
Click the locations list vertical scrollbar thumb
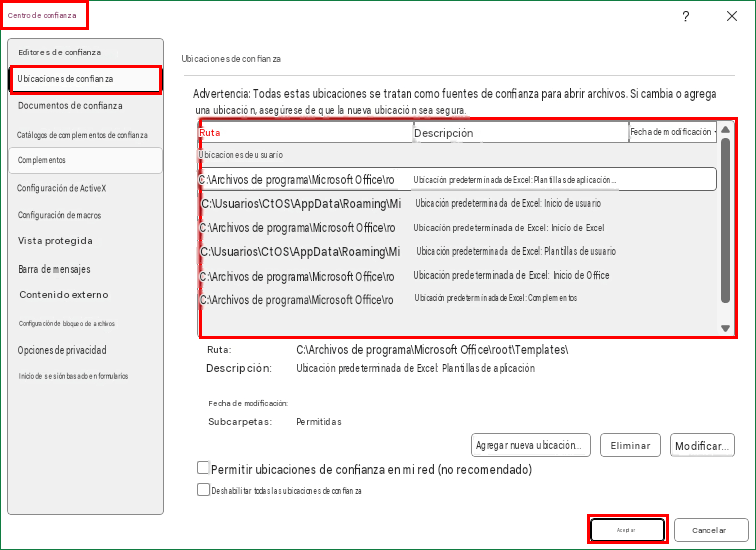725,221
